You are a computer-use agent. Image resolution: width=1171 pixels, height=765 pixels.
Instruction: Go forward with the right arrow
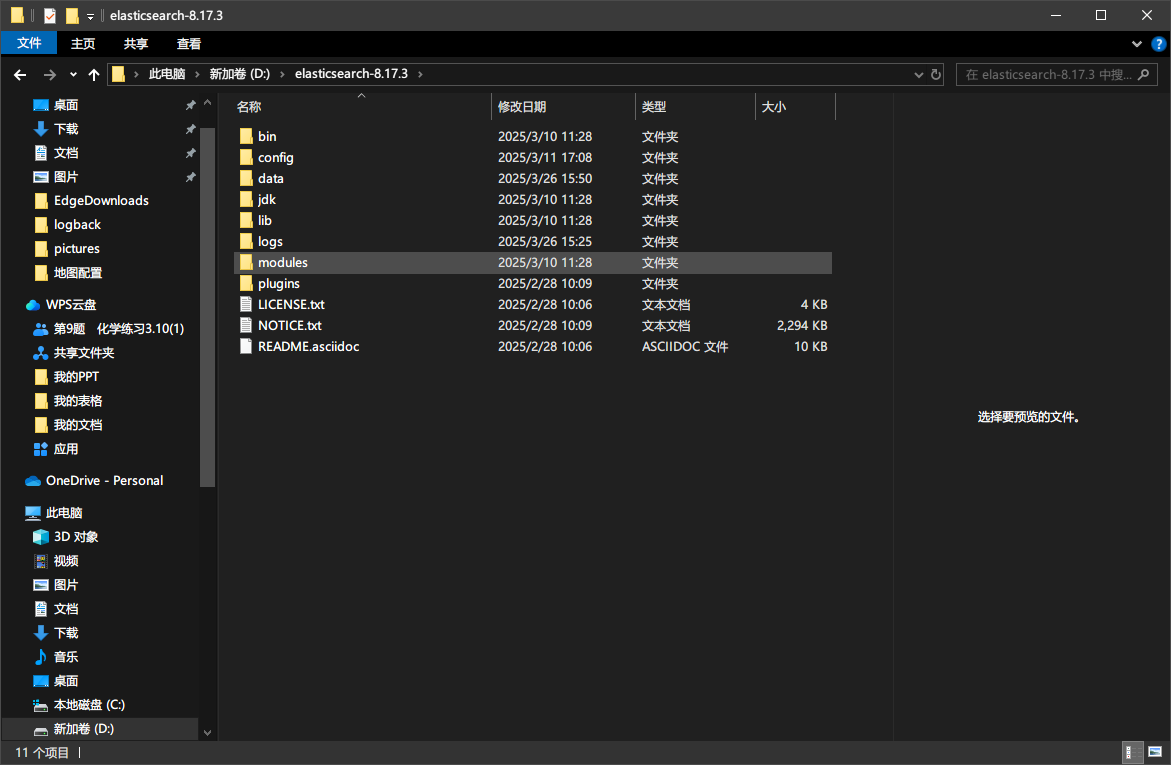point(49,74)
